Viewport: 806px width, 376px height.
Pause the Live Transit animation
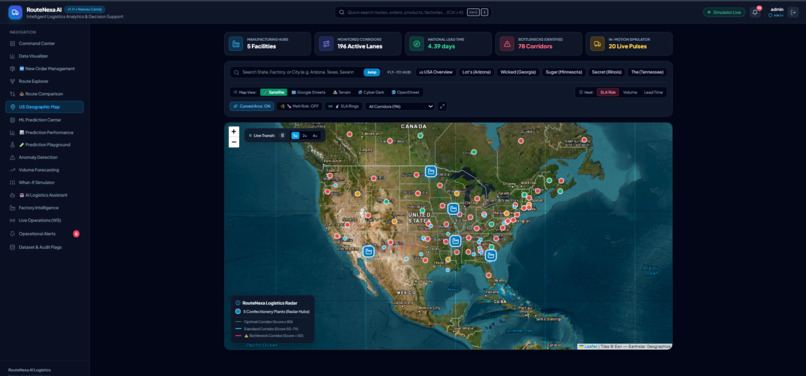click(282, 136)
